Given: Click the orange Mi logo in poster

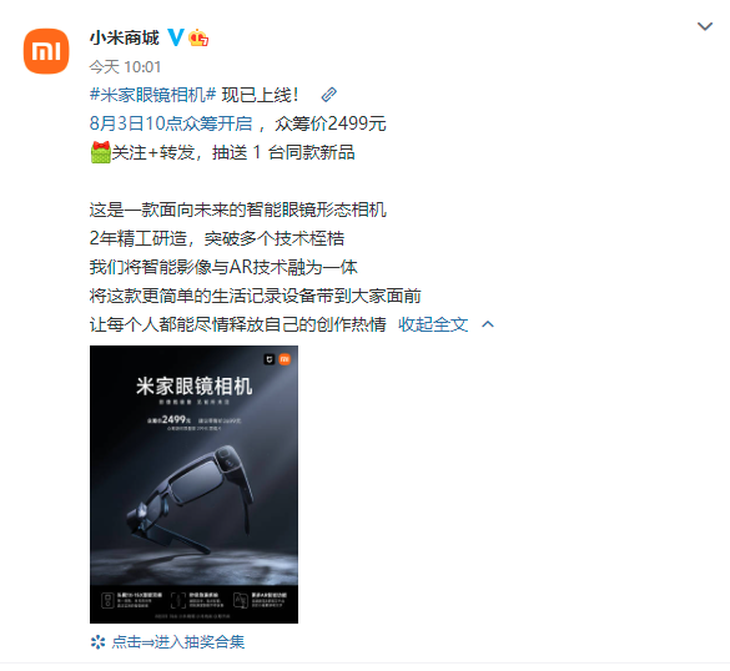Looking at the screenshot, I should pyautogui.click(x=284, y=359).
